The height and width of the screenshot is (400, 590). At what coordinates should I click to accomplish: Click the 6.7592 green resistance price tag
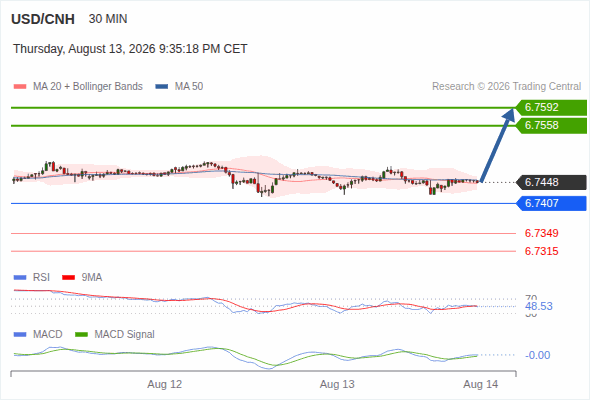point(552,108)
